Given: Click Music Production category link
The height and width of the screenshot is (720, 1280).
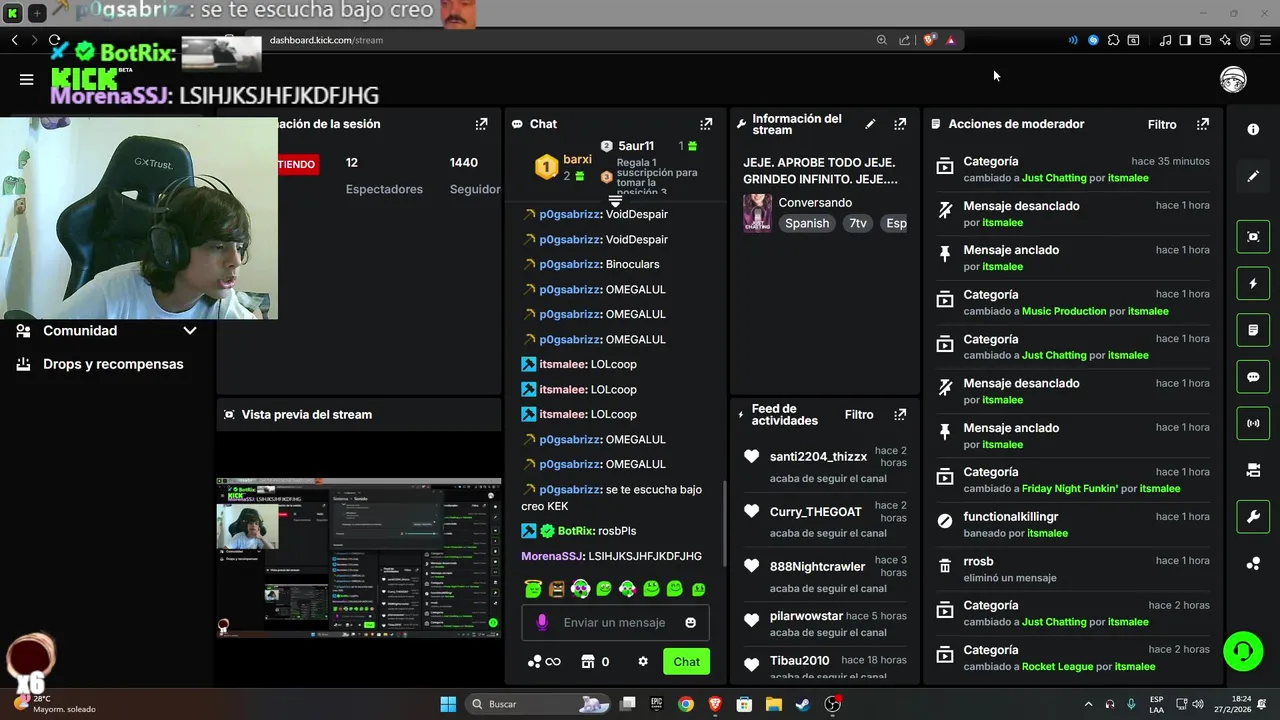Looking at the screenshot, I should point(1064,311).
